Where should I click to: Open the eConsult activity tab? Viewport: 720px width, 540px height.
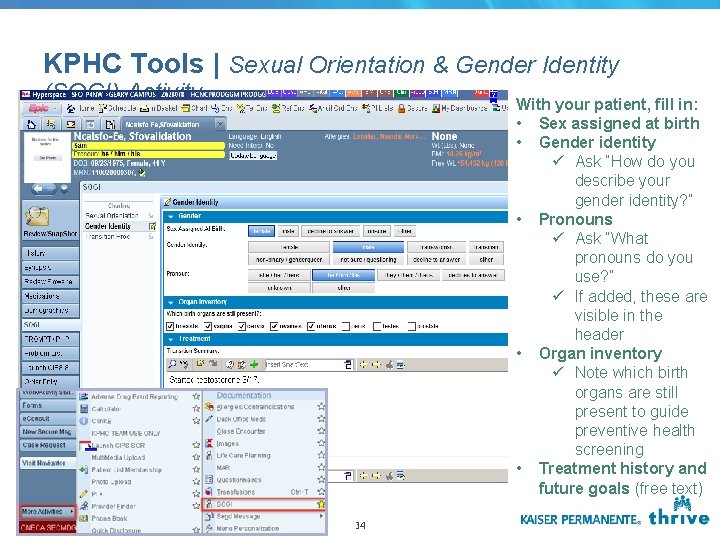pos(47,419)
